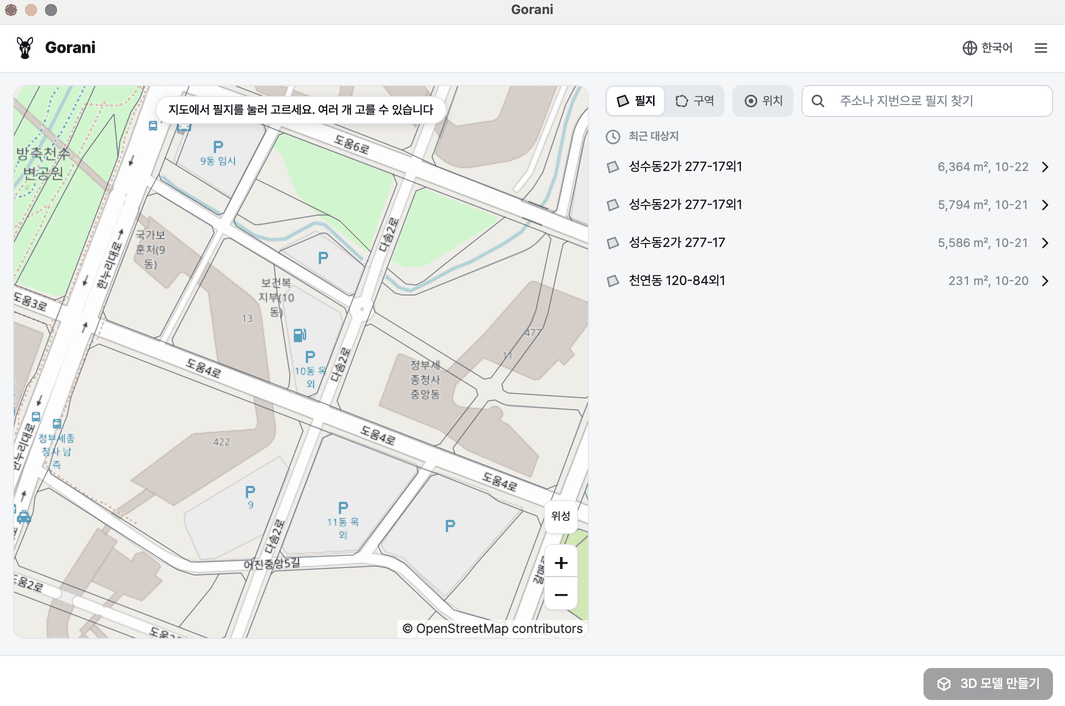This screenshot has width=1065, height=706.
Task: Click the Gorani deer logo icon
Action: 25,48
